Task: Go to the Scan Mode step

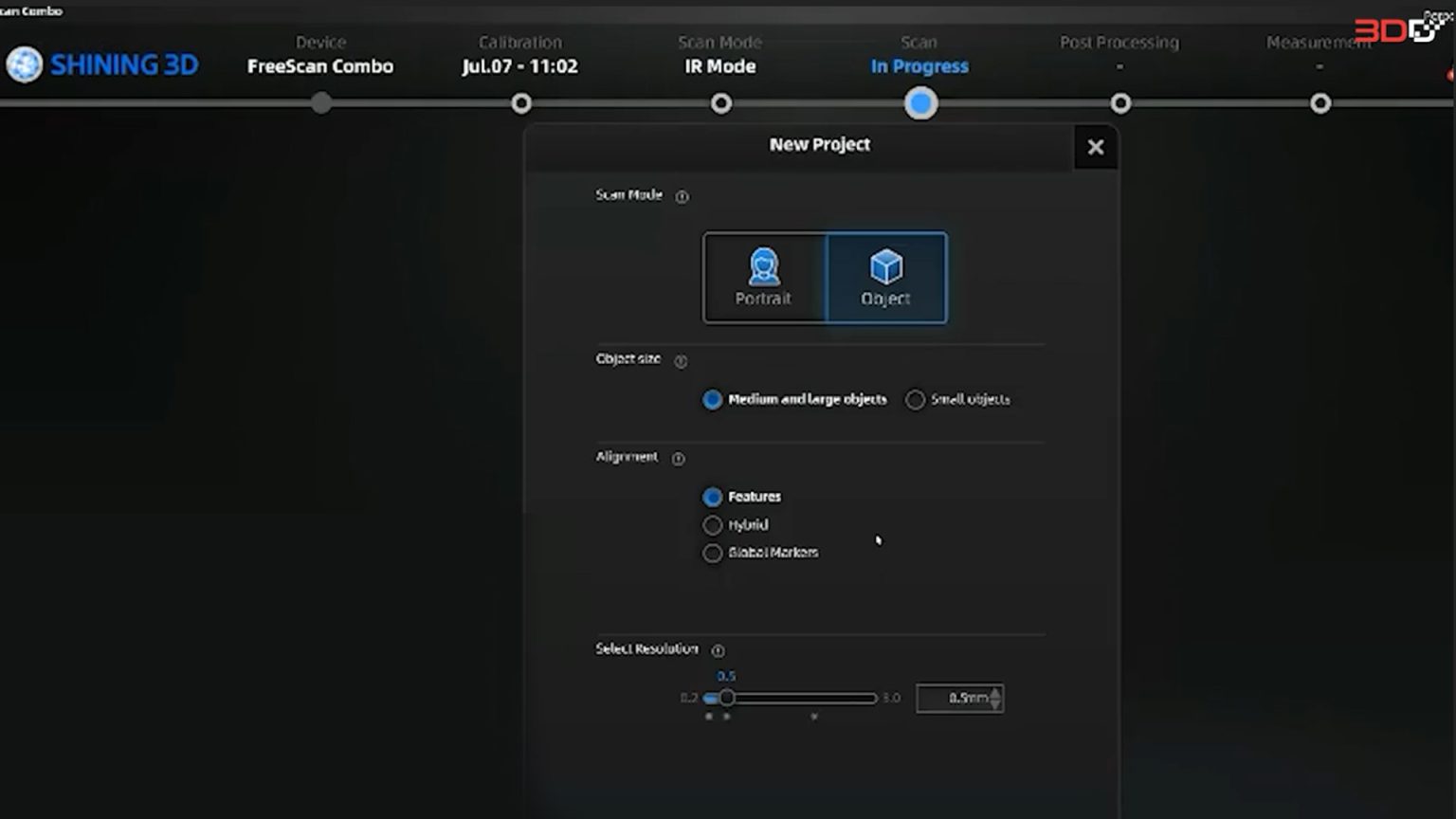Action: (720, 103)
